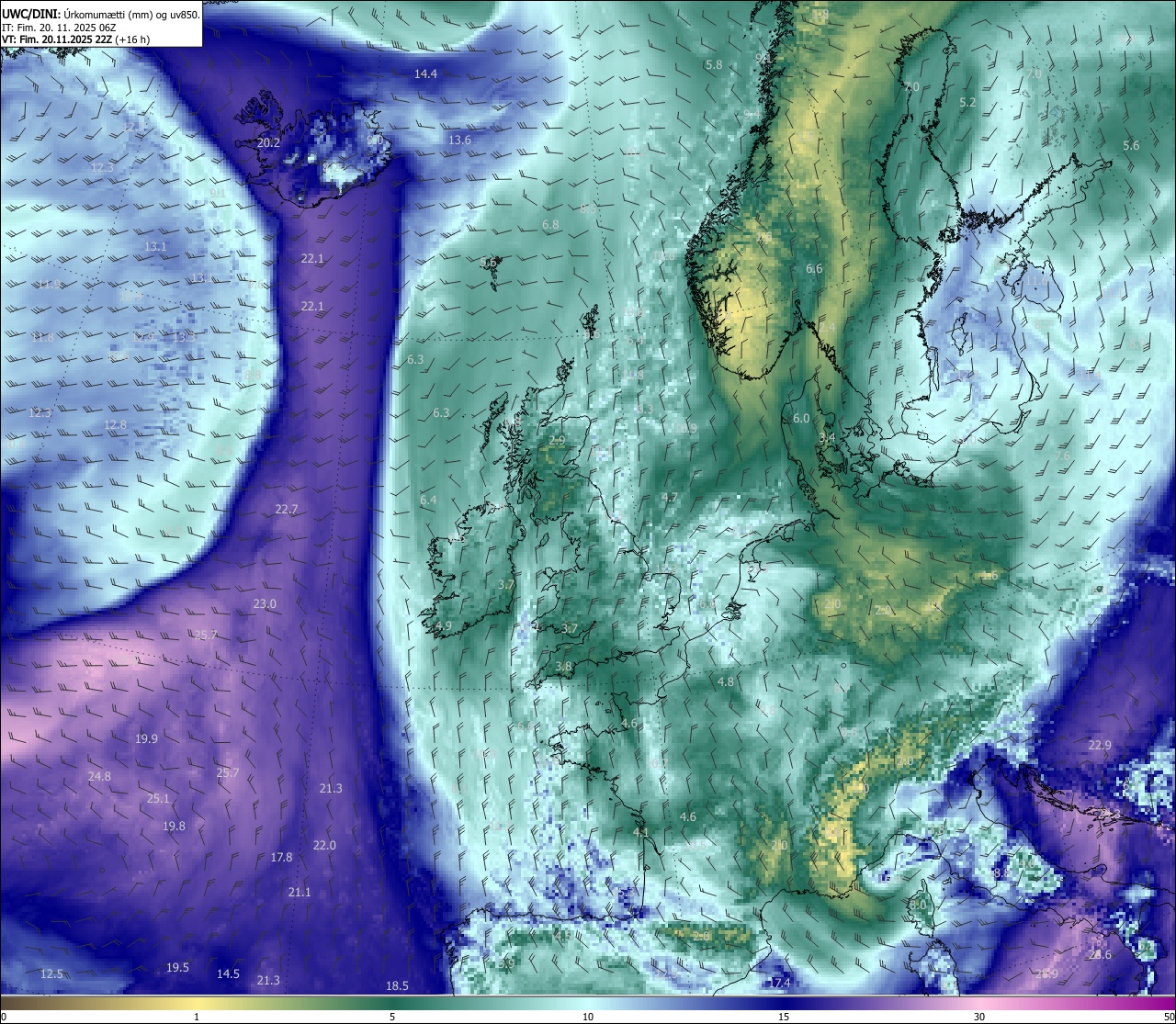
Task: Click the 19.9 map value
Action: click(146, 738)
